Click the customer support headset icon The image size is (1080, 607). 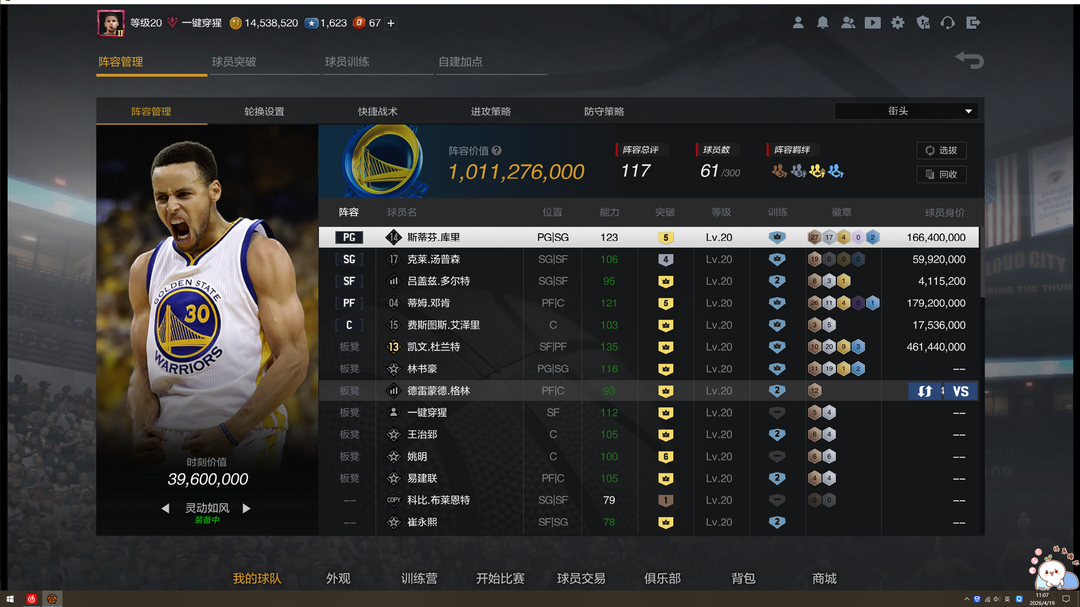click(x=948, y=23)
